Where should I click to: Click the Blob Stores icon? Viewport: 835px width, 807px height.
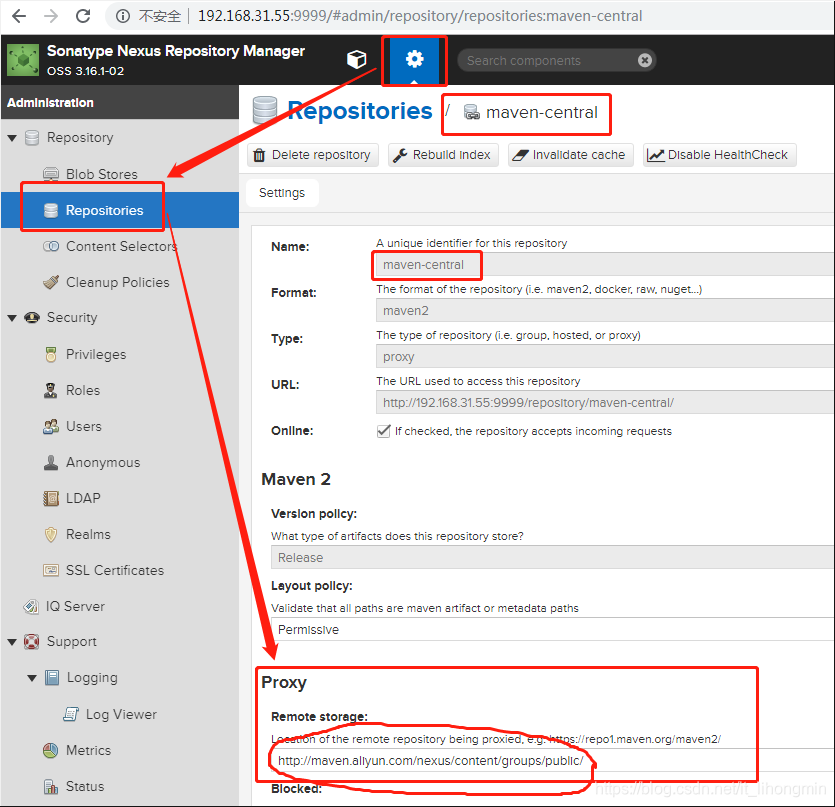coord(51,174)
